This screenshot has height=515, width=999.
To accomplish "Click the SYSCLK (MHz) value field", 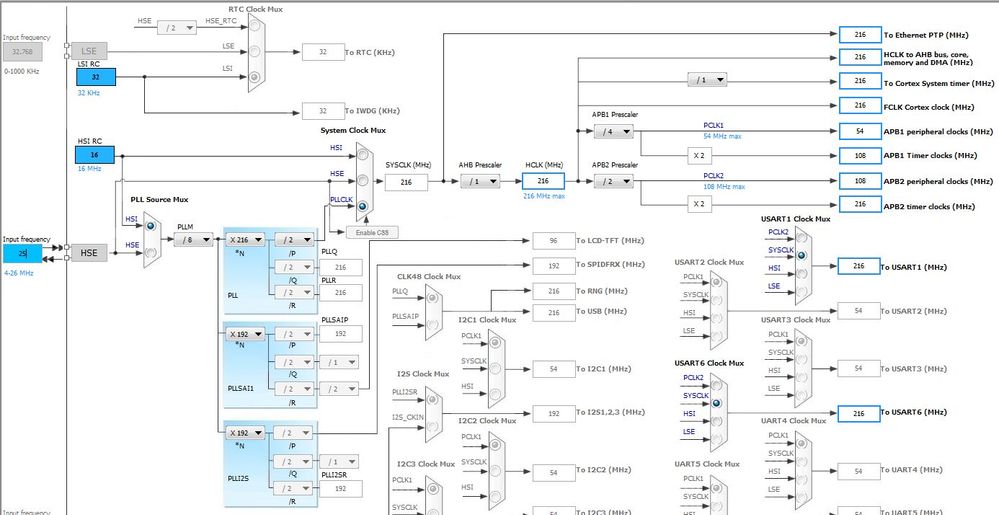I will 406,182.
